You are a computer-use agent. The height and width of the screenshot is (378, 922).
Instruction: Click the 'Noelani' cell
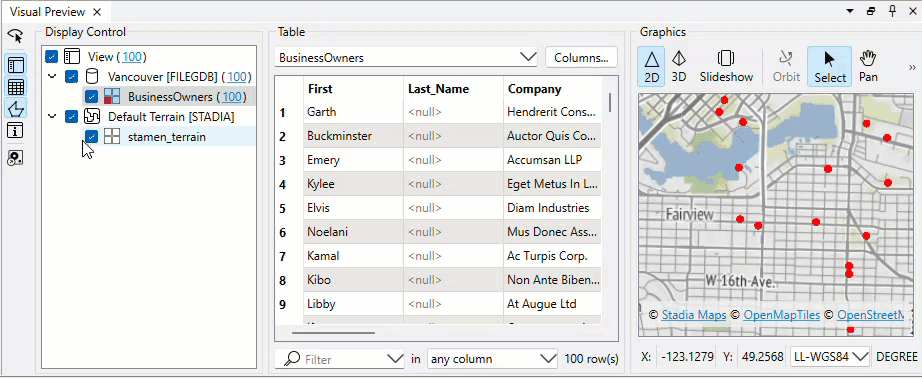(353, 232)
